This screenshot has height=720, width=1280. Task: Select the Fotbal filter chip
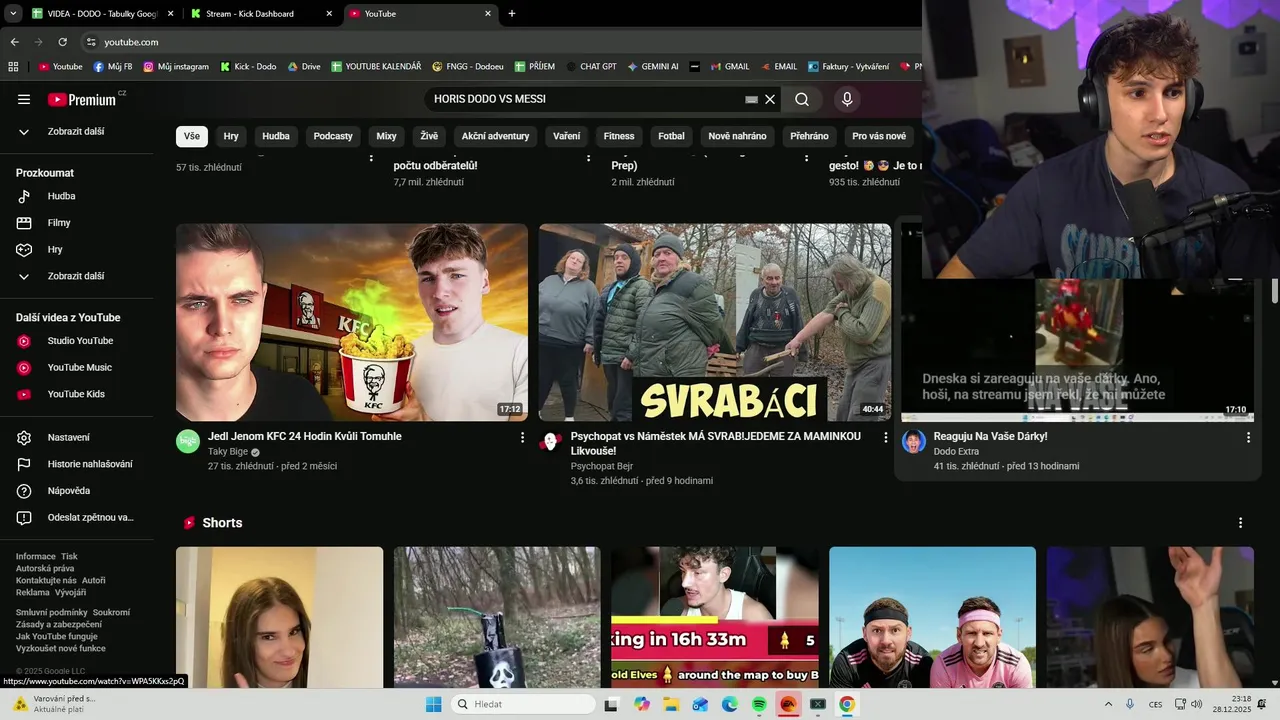coord(671,136)
